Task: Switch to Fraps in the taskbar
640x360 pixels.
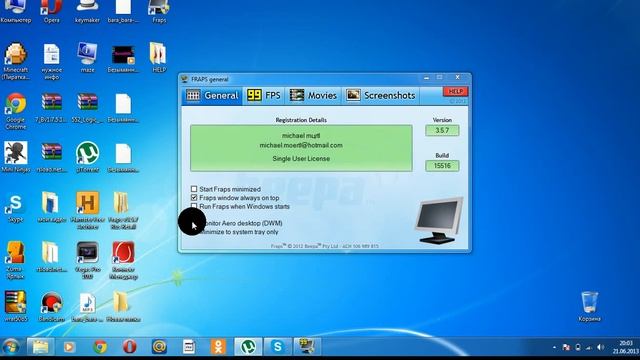Action: point(307,347)
